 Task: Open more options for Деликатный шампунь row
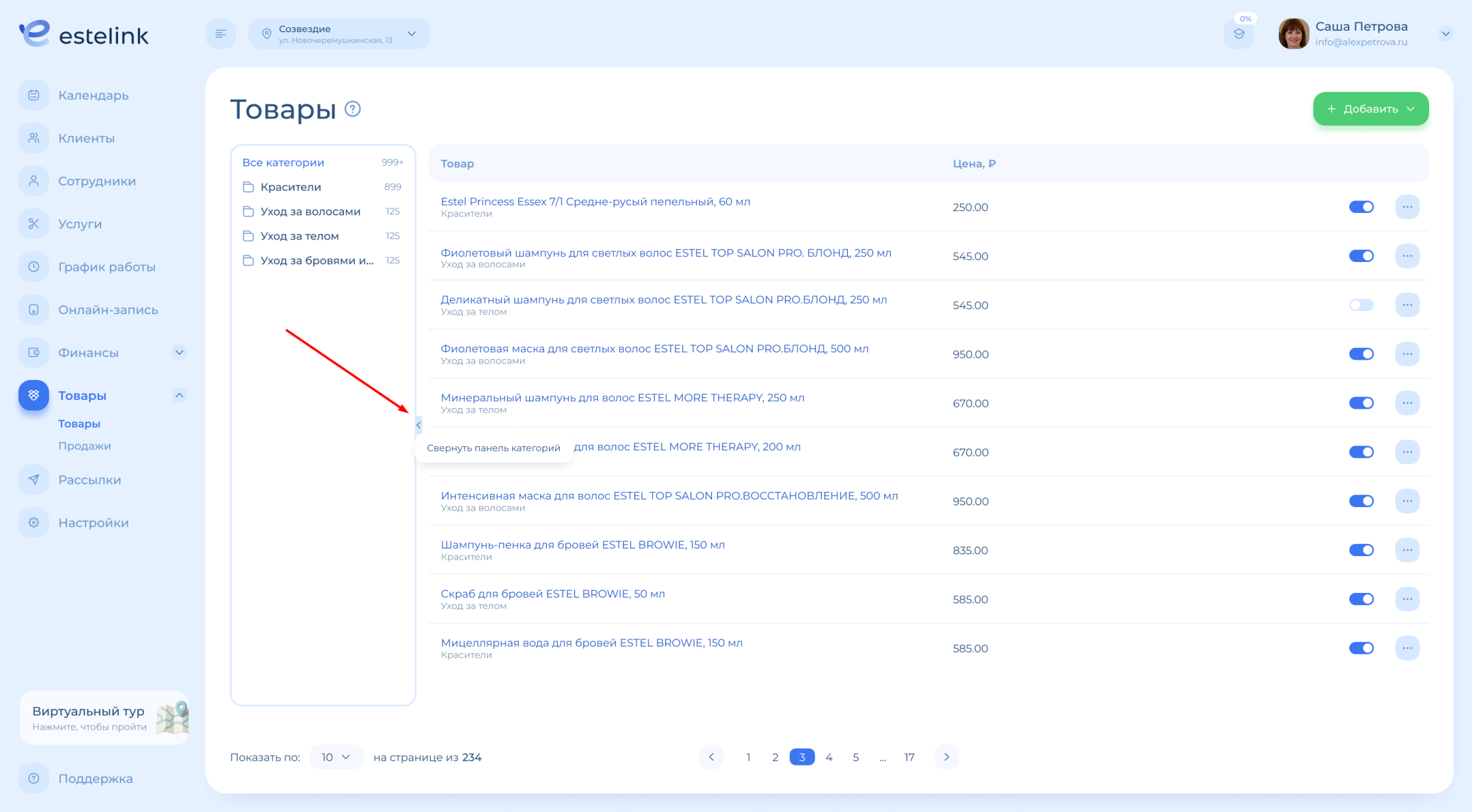pos(1407,305)
